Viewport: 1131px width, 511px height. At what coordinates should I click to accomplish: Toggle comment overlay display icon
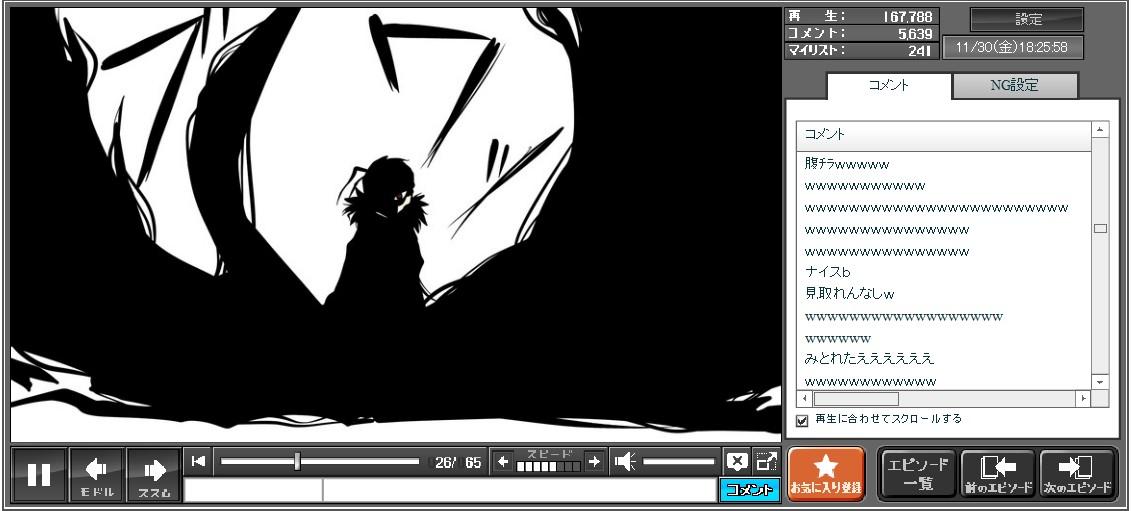737,461
